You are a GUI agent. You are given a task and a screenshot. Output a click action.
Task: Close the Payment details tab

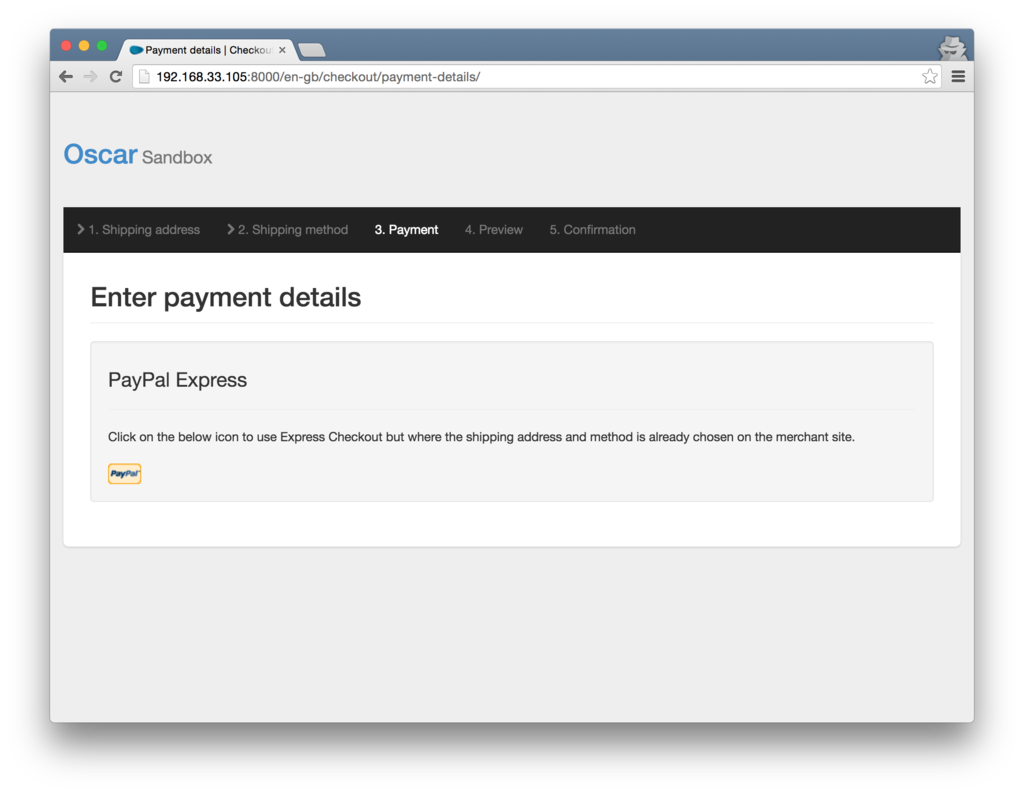[x=282, y=50]
